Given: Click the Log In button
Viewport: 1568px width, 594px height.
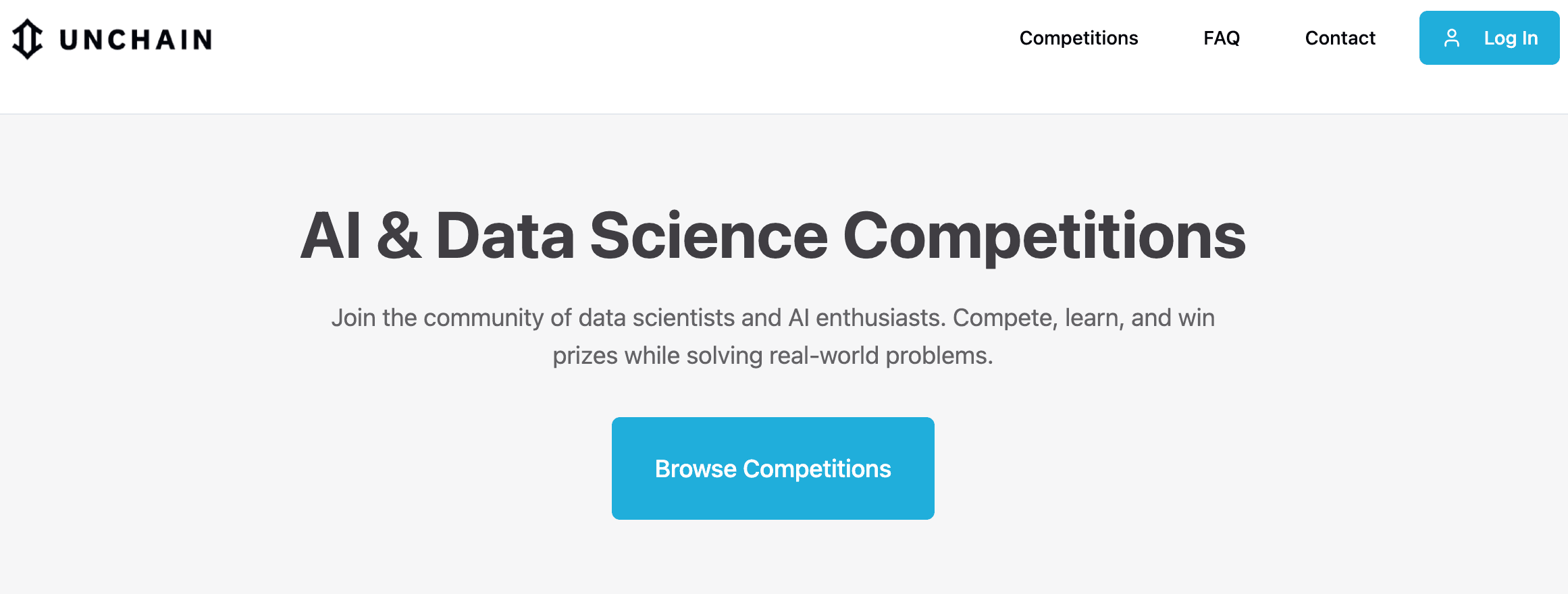Looking at the screenshot, I should (x=1489, y=38).
